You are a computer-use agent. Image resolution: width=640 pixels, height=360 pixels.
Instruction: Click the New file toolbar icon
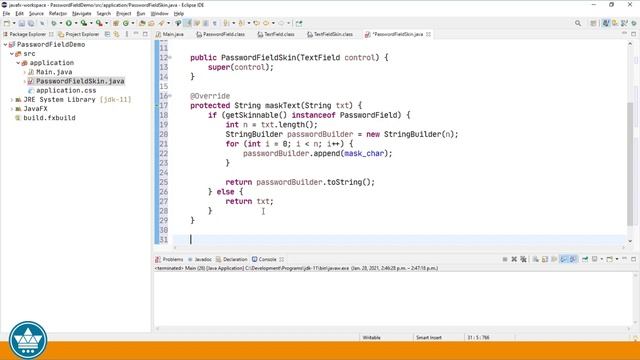pos(7,23)
